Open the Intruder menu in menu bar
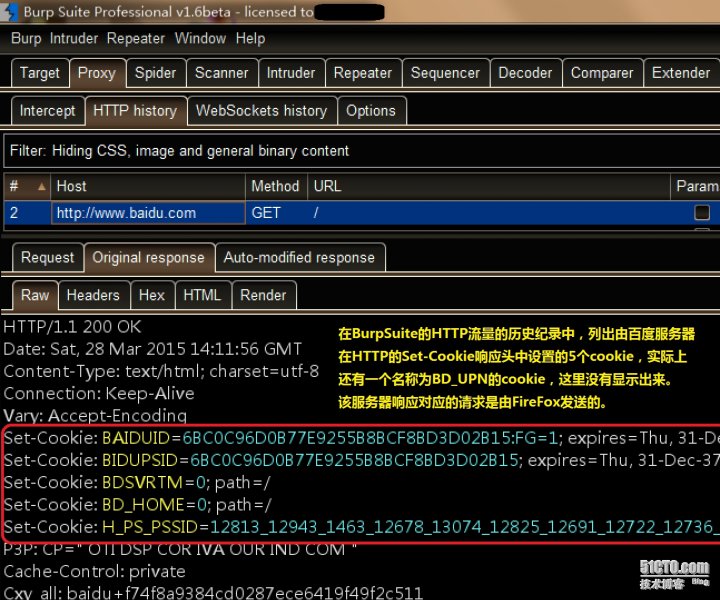 [x=73, y=39]
